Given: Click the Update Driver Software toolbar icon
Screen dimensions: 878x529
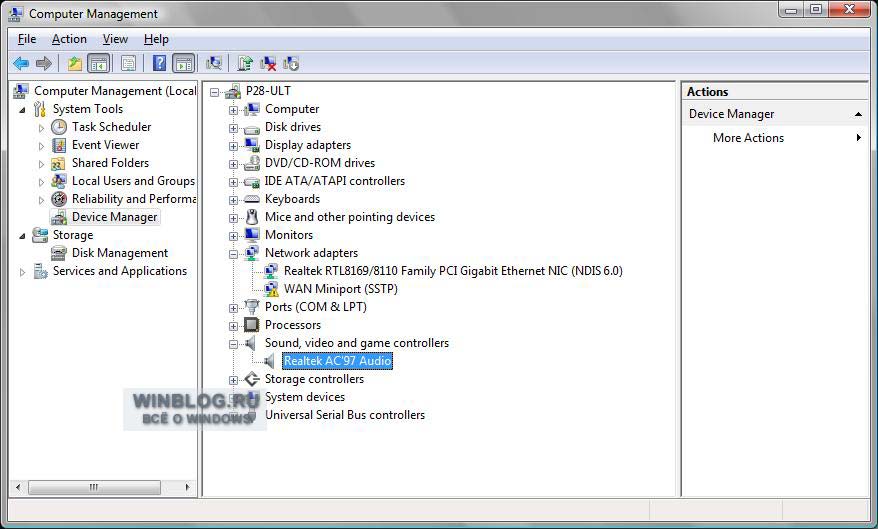Looking at the screenshot, I should [245, 63].
